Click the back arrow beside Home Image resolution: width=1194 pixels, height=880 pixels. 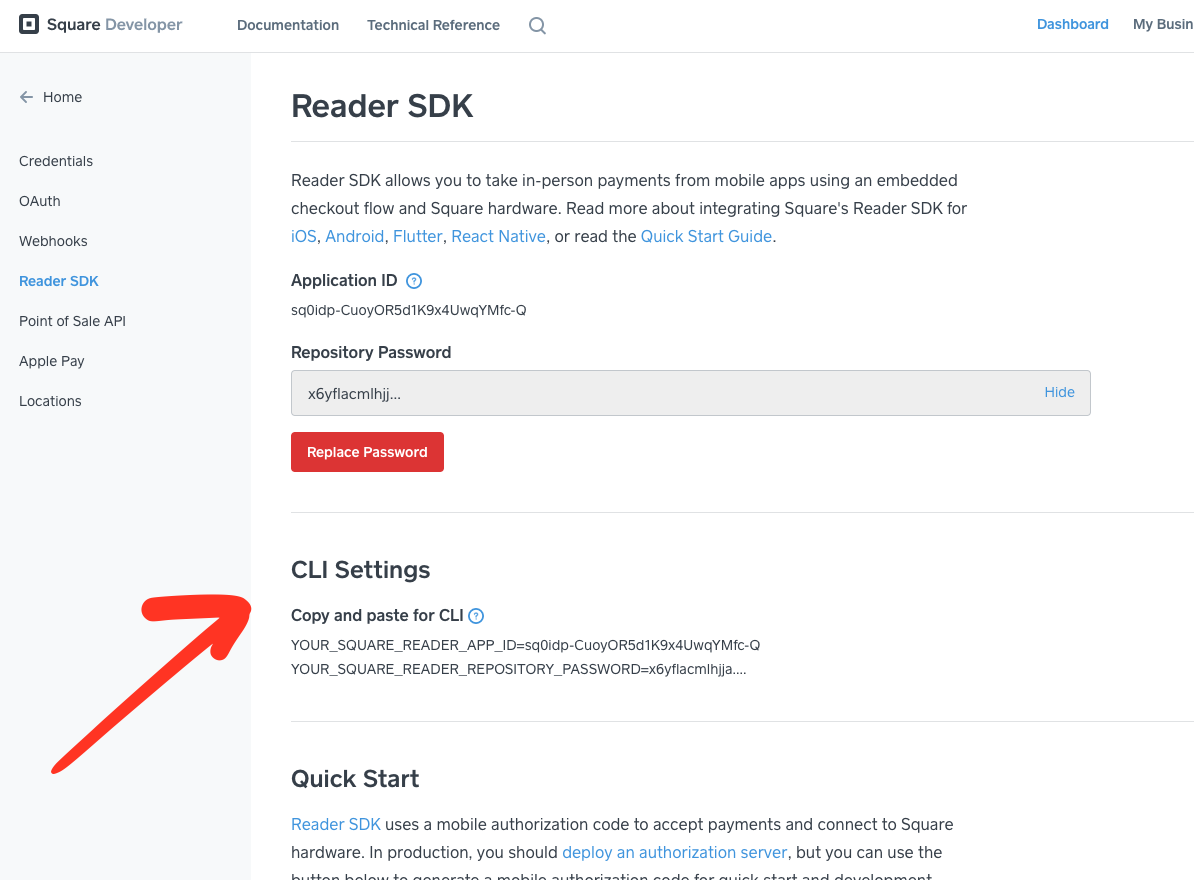click(x=27, y=97)
